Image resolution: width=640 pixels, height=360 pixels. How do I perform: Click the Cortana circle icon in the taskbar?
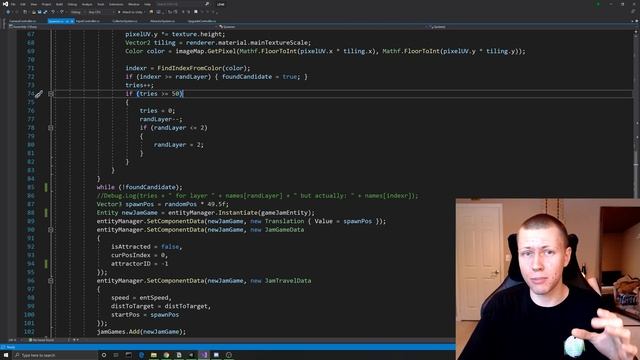tap(104, 356)
